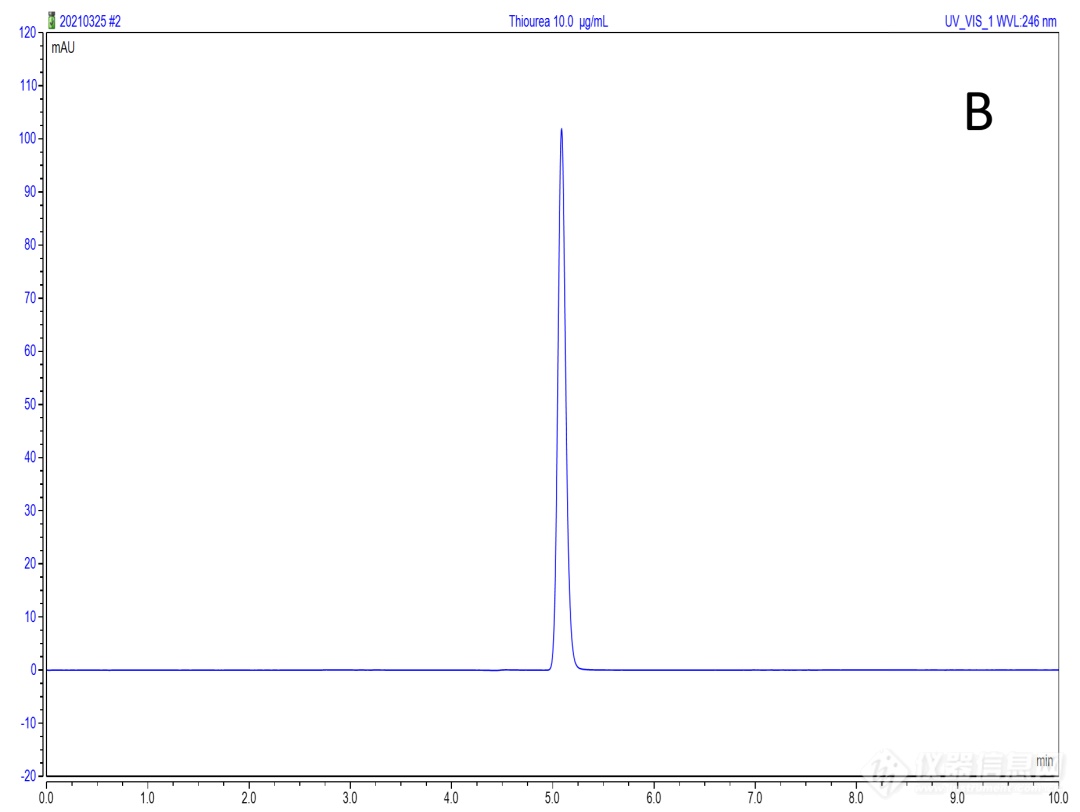Click the 0 tick on the y-axis
Image resolution: width=1080 pixels, height=812 pixels.
coord(33,669)
